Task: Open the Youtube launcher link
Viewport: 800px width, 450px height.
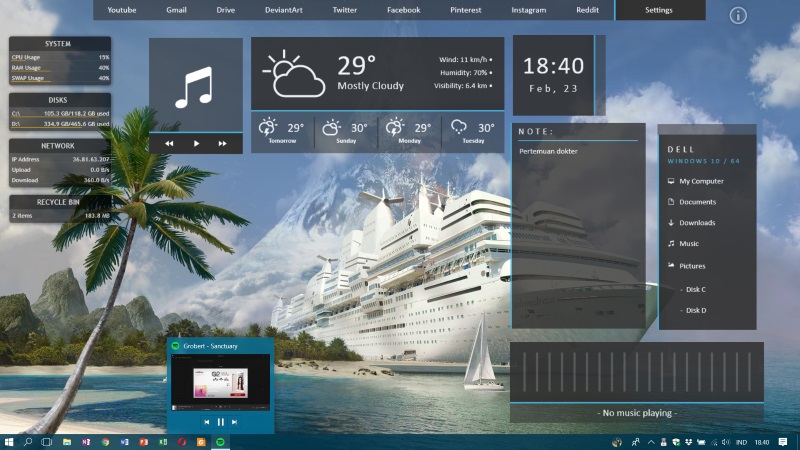Action: coord(121,10)
